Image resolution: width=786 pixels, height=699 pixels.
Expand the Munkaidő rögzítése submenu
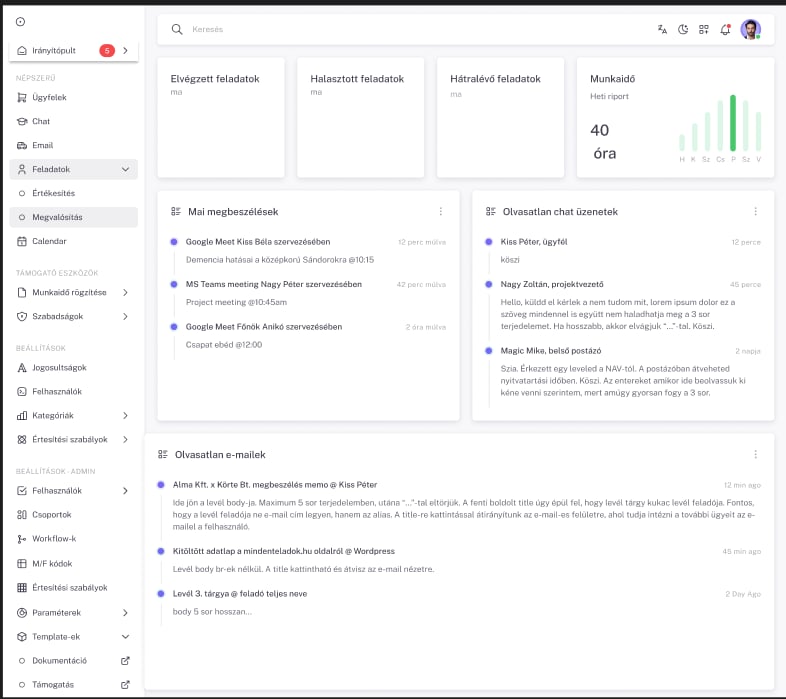(125, 293)
